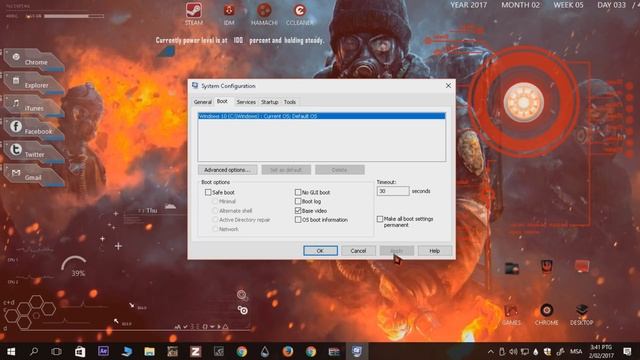Select the Boot tab
The height and width of the screenshot is (360, 640).
coord(222,101)
